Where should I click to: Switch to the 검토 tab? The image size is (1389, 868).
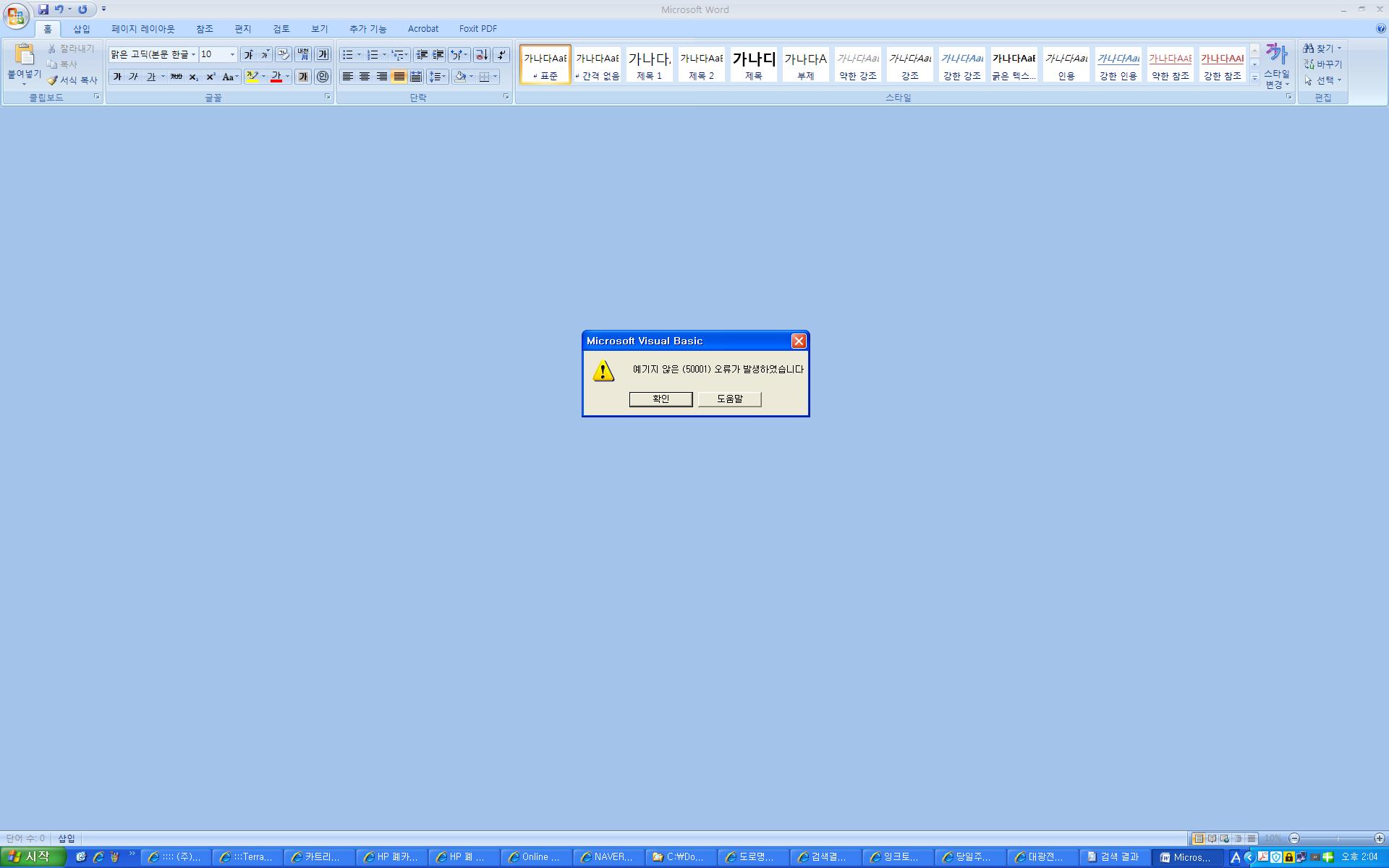coord(281,29)
